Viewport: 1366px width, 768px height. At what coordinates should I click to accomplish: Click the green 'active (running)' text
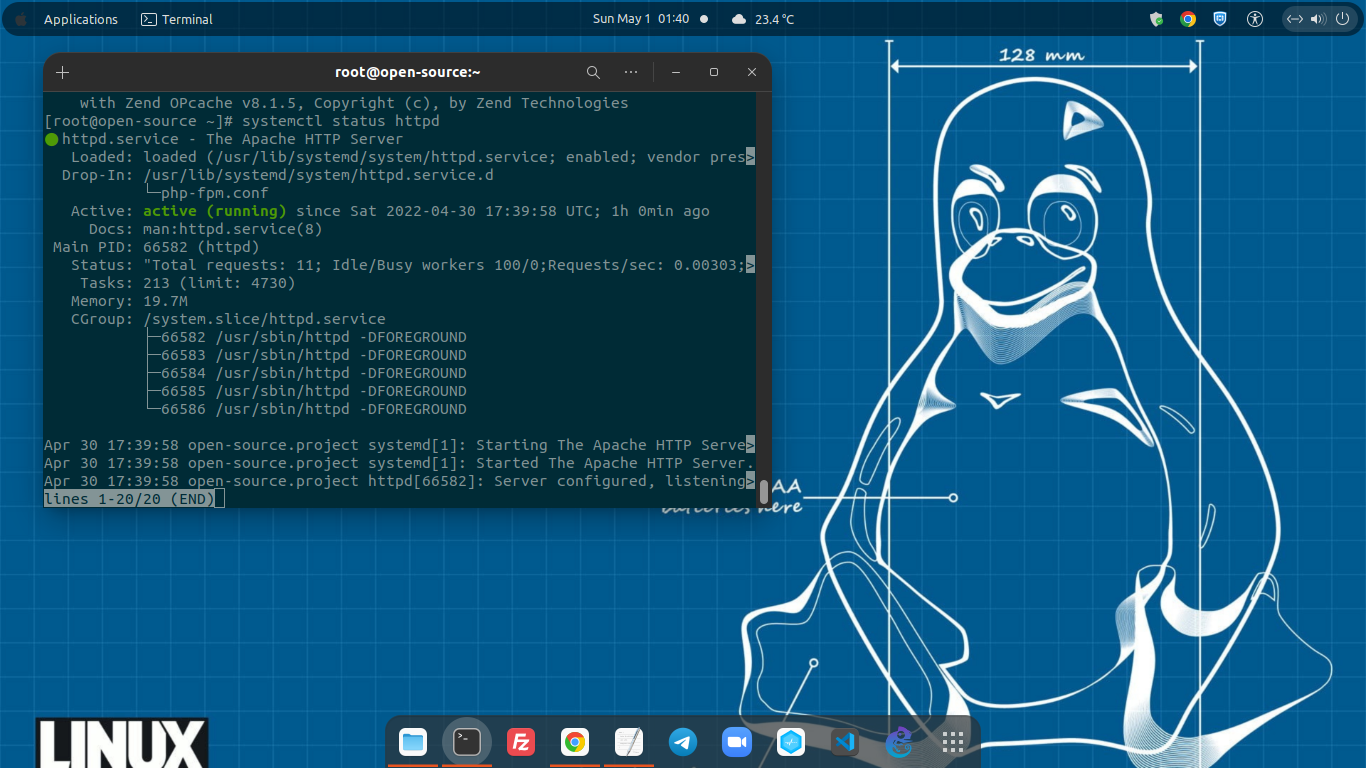tap(215, 211)
